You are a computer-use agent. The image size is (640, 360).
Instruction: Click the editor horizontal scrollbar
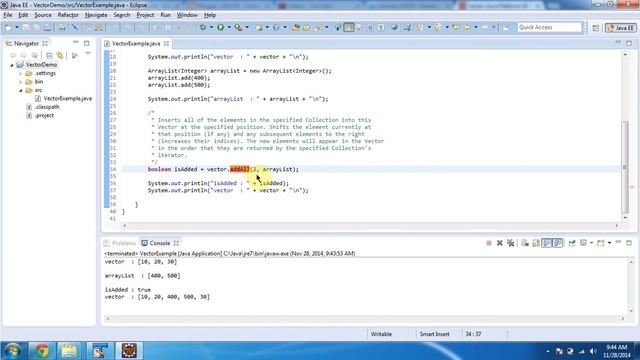click(370, 225)
